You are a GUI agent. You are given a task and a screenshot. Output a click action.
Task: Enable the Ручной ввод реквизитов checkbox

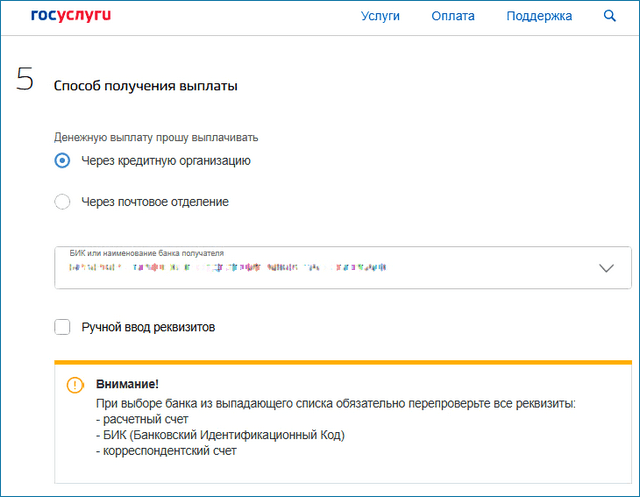coord(62,327)
